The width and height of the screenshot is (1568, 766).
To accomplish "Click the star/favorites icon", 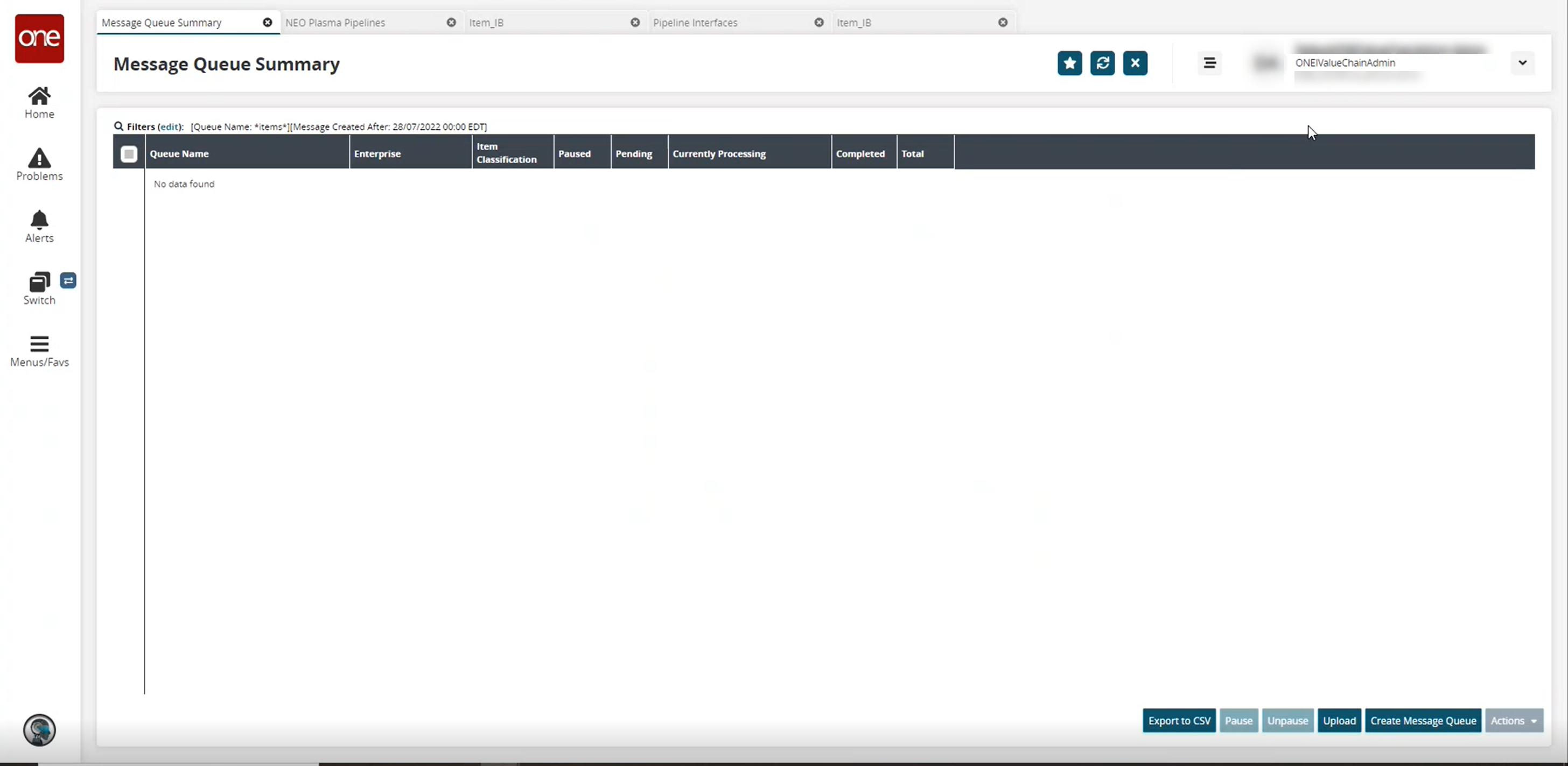I will pyautogui.click(x=1070, y=63).
